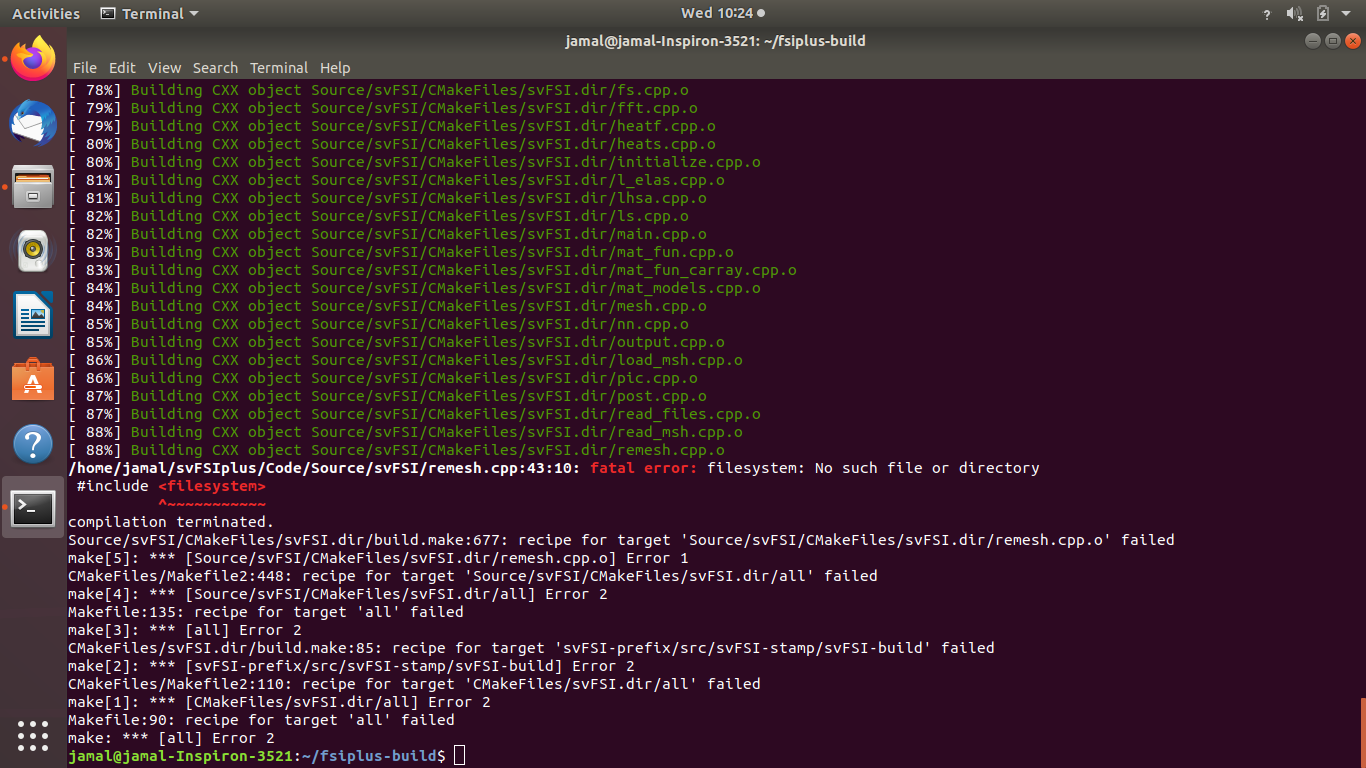
Task: Maximize the terminal window
Action: click(1333, 41)
